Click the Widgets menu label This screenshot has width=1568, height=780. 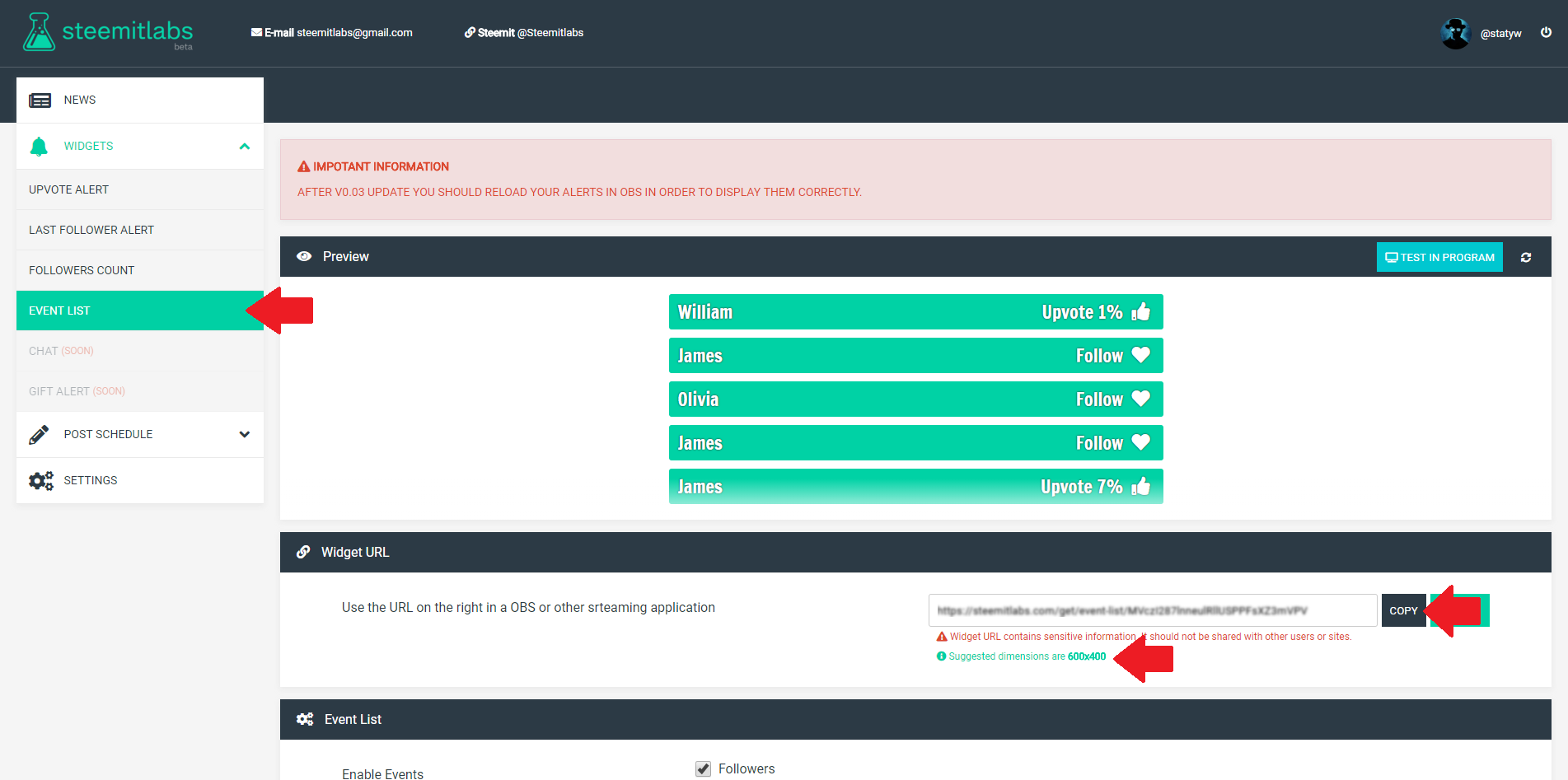coord(88,146)
